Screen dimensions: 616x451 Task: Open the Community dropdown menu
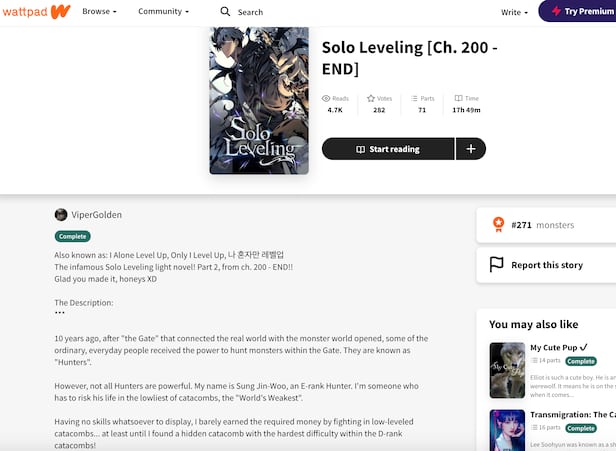(x=163, y=12)
